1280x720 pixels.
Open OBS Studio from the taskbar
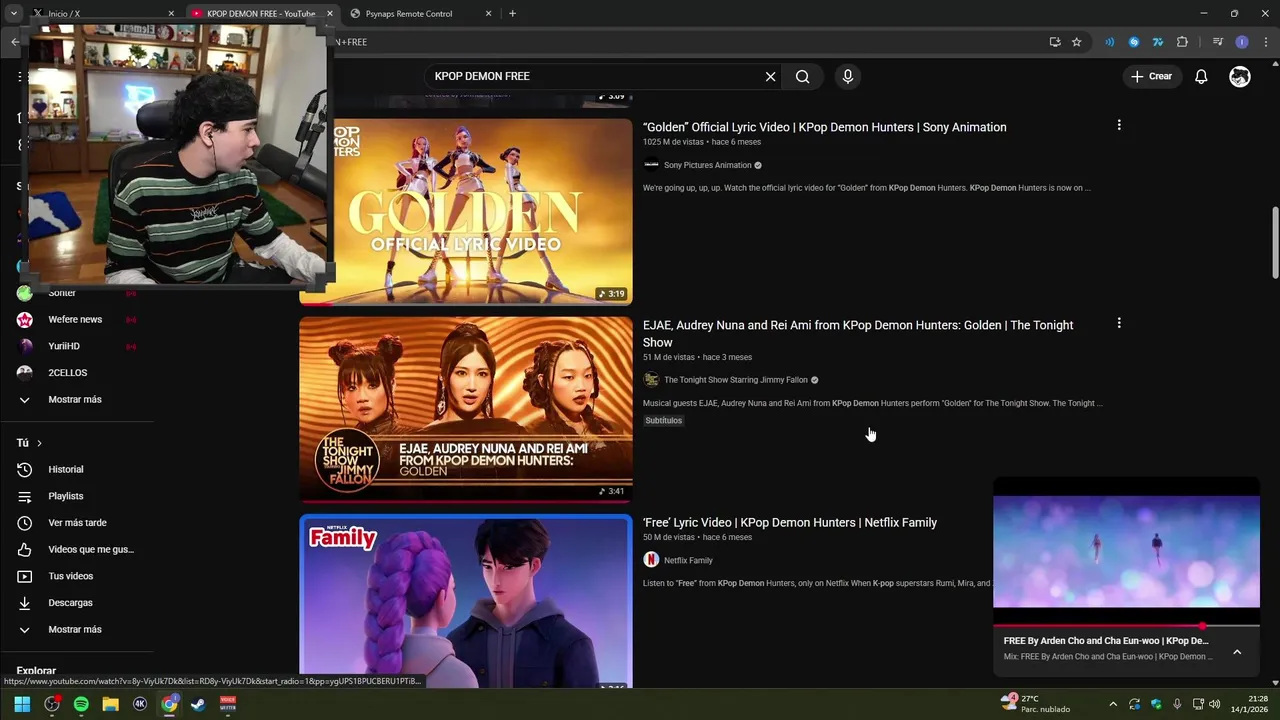[x=52, y=704]
